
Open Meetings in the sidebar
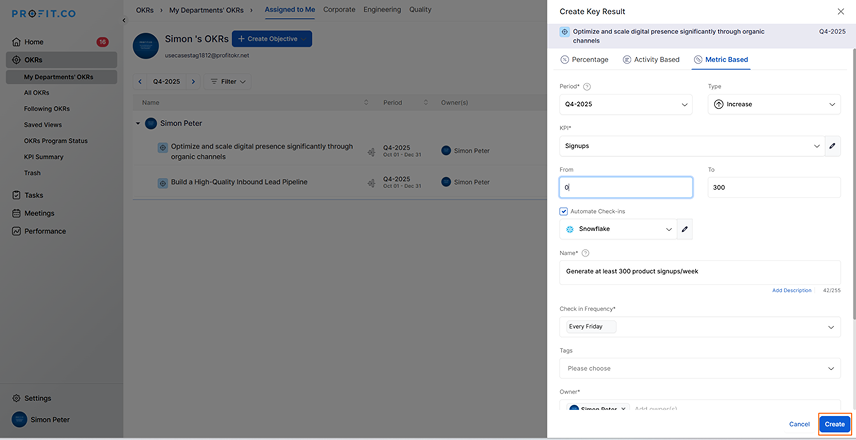point(39,213)
